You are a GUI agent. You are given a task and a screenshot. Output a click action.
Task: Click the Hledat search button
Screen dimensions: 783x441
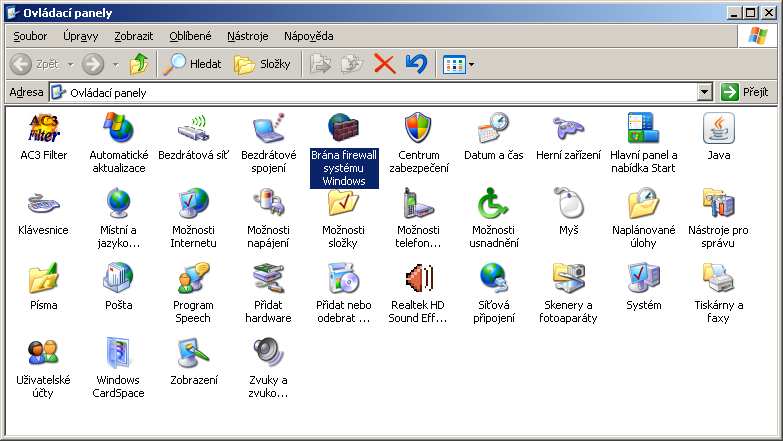193,64
